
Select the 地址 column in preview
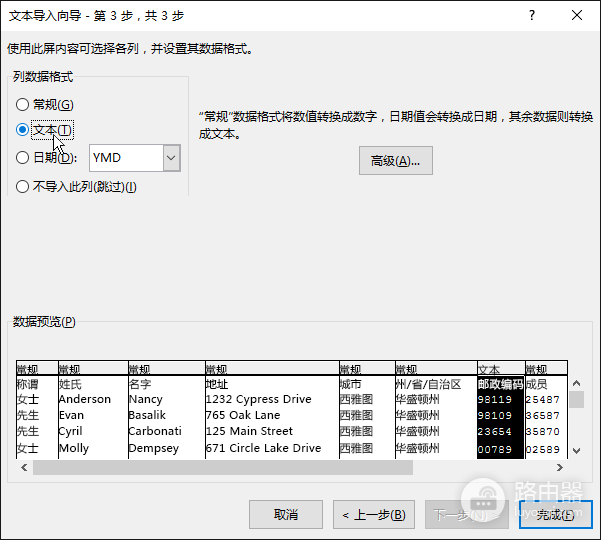(x=217, y=384)
